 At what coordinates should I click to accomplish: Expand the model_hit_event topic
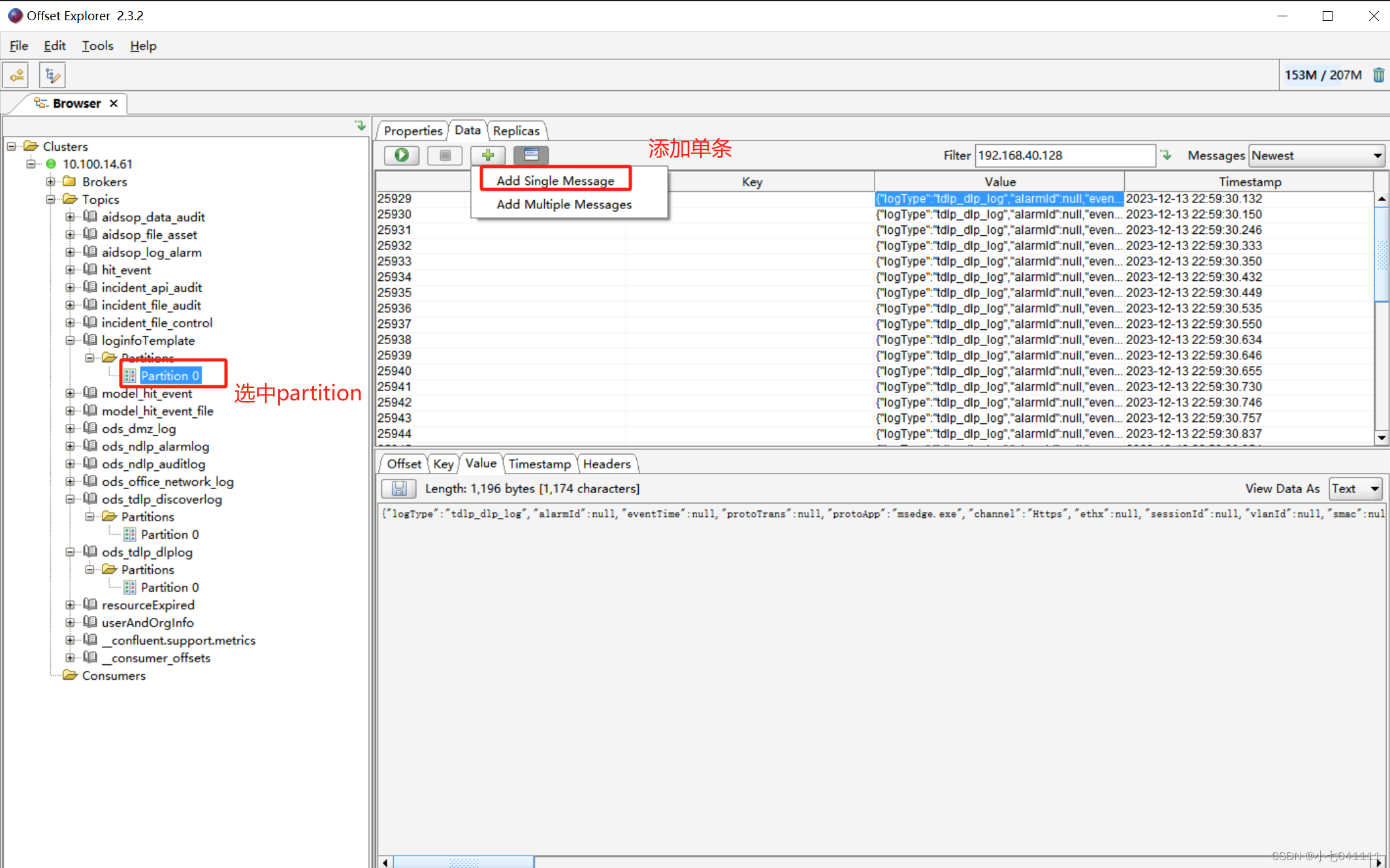tap(71, 393)
